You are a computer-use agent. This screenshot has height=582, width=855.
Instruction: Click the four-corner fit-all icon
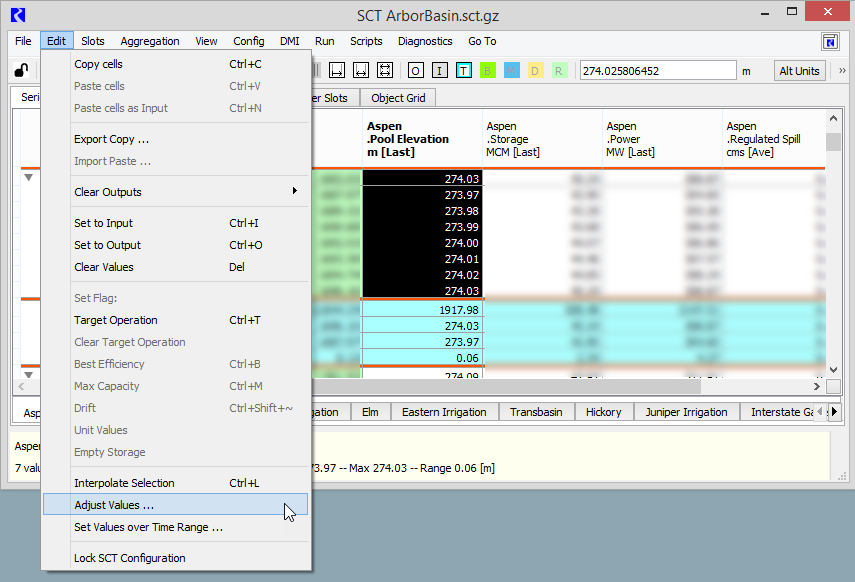(x=385, y=71)
